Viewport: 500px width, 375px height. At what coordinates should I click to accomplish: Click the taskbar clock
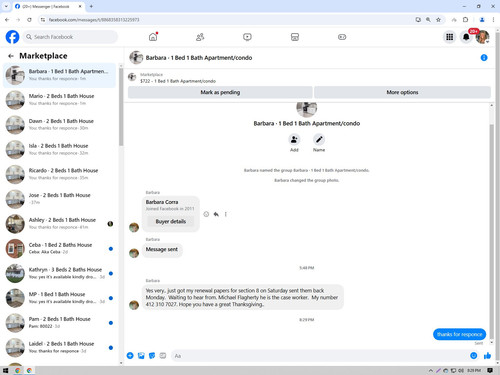click(474, 370)
